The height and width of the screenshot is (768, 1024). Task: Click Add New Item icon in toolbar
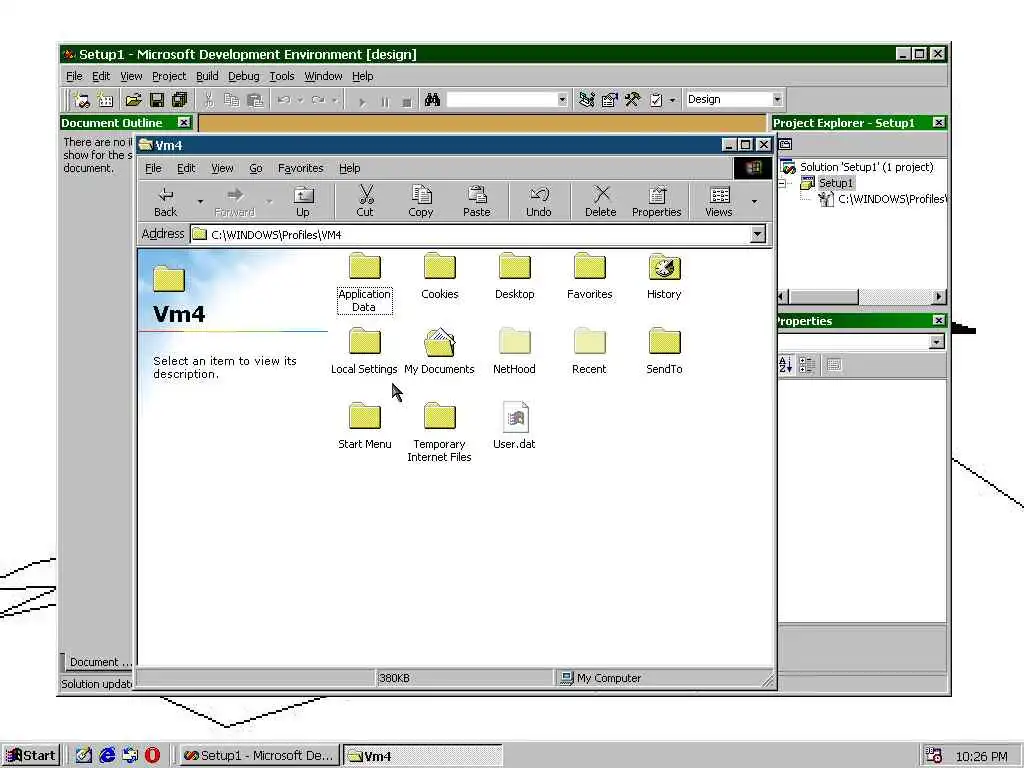pyautogui.click(x=104, y=100)
